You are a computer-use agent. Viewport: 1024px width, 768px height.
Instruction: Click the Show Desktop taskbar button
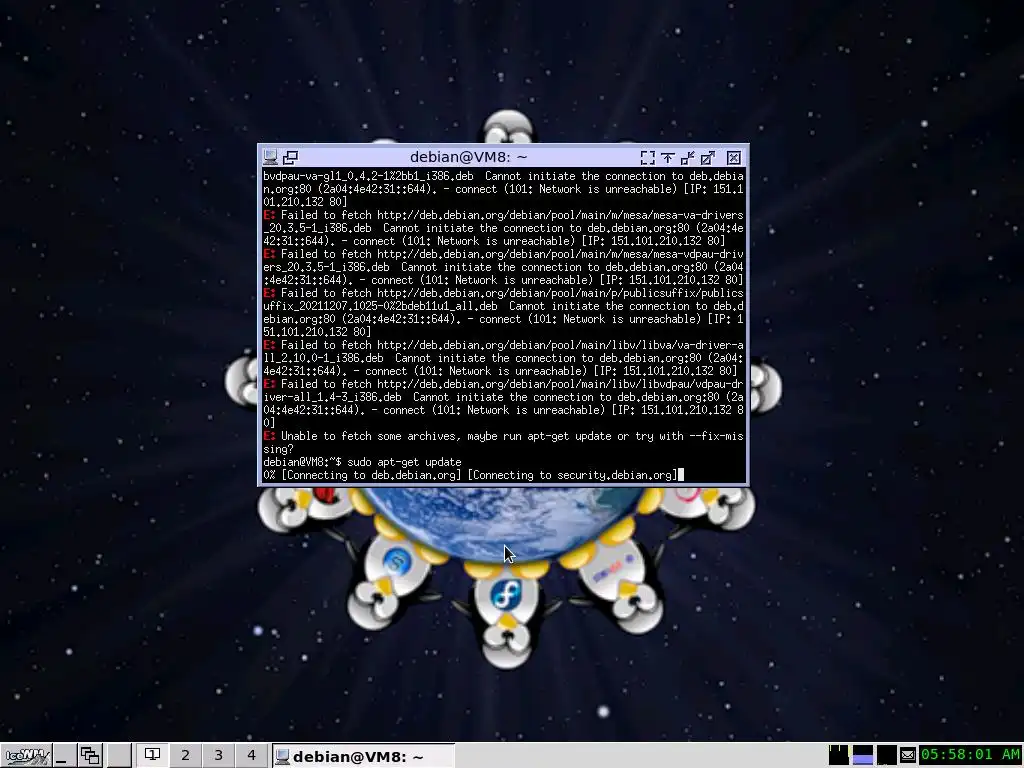(x=63, y=756)
